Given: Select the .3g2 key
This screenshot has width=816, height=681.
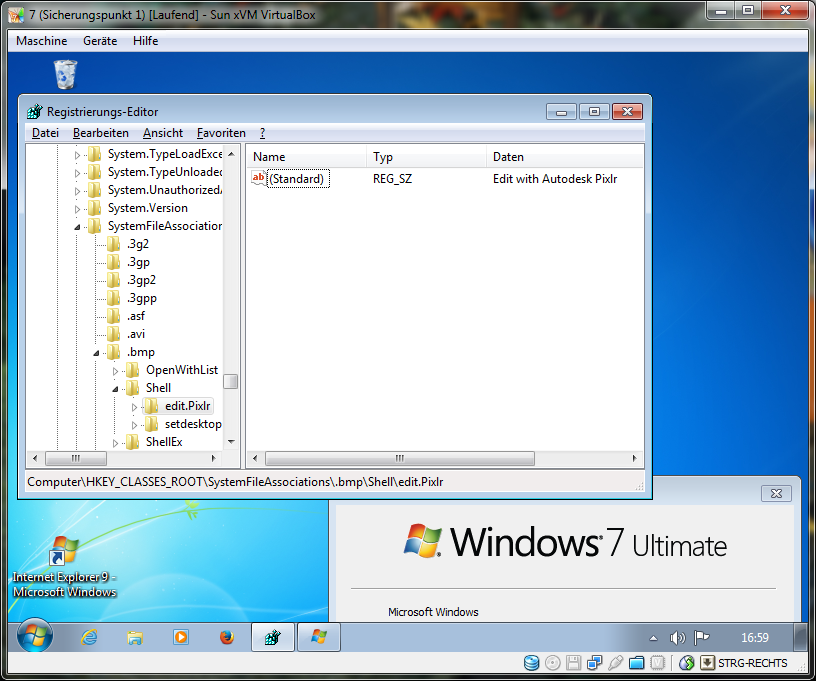Looking at the screenshot, I should click(138, 244).
